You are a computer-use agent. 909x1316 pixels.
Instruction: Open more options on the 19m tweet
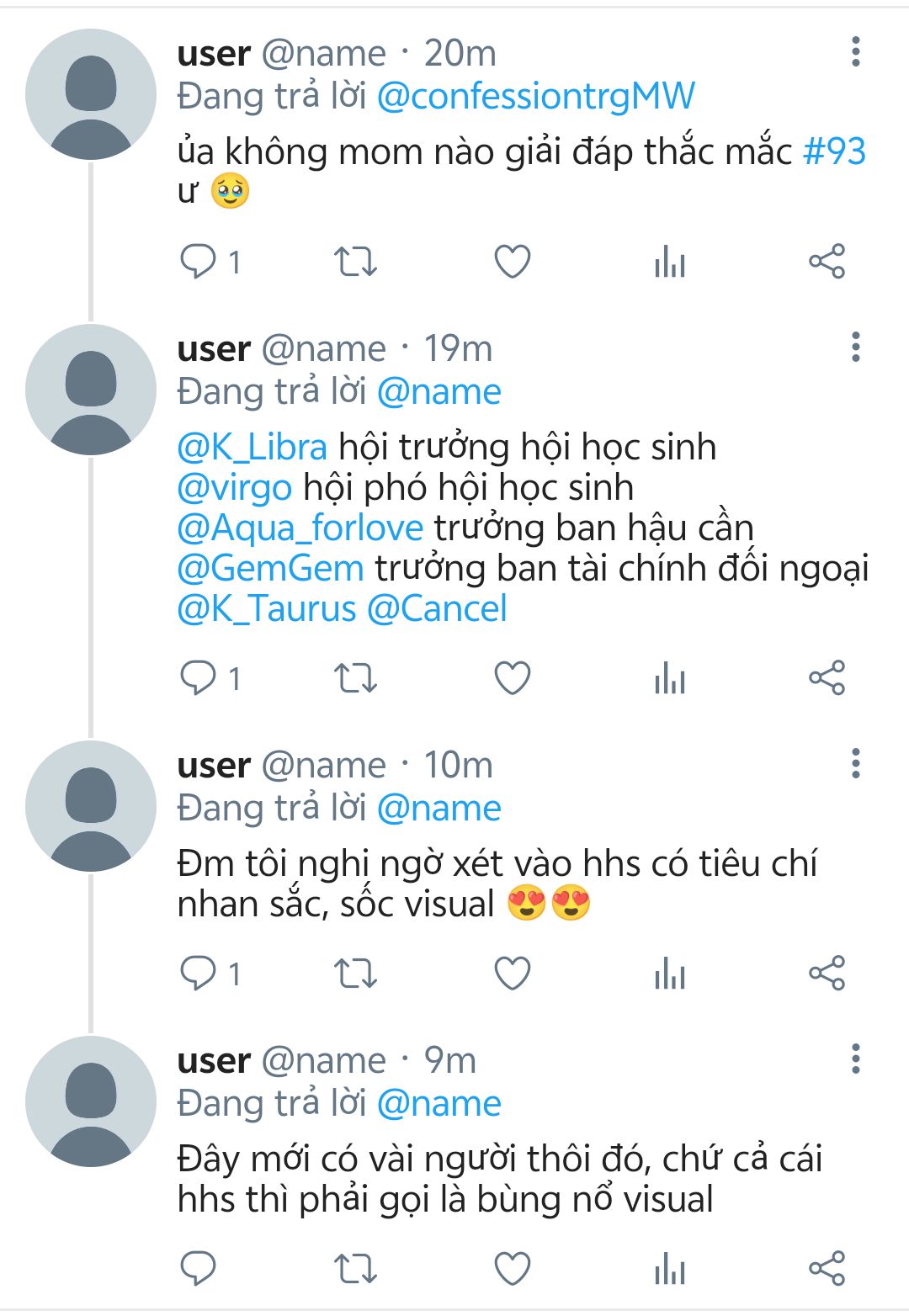pyautogui.click(x=856, y=347)
